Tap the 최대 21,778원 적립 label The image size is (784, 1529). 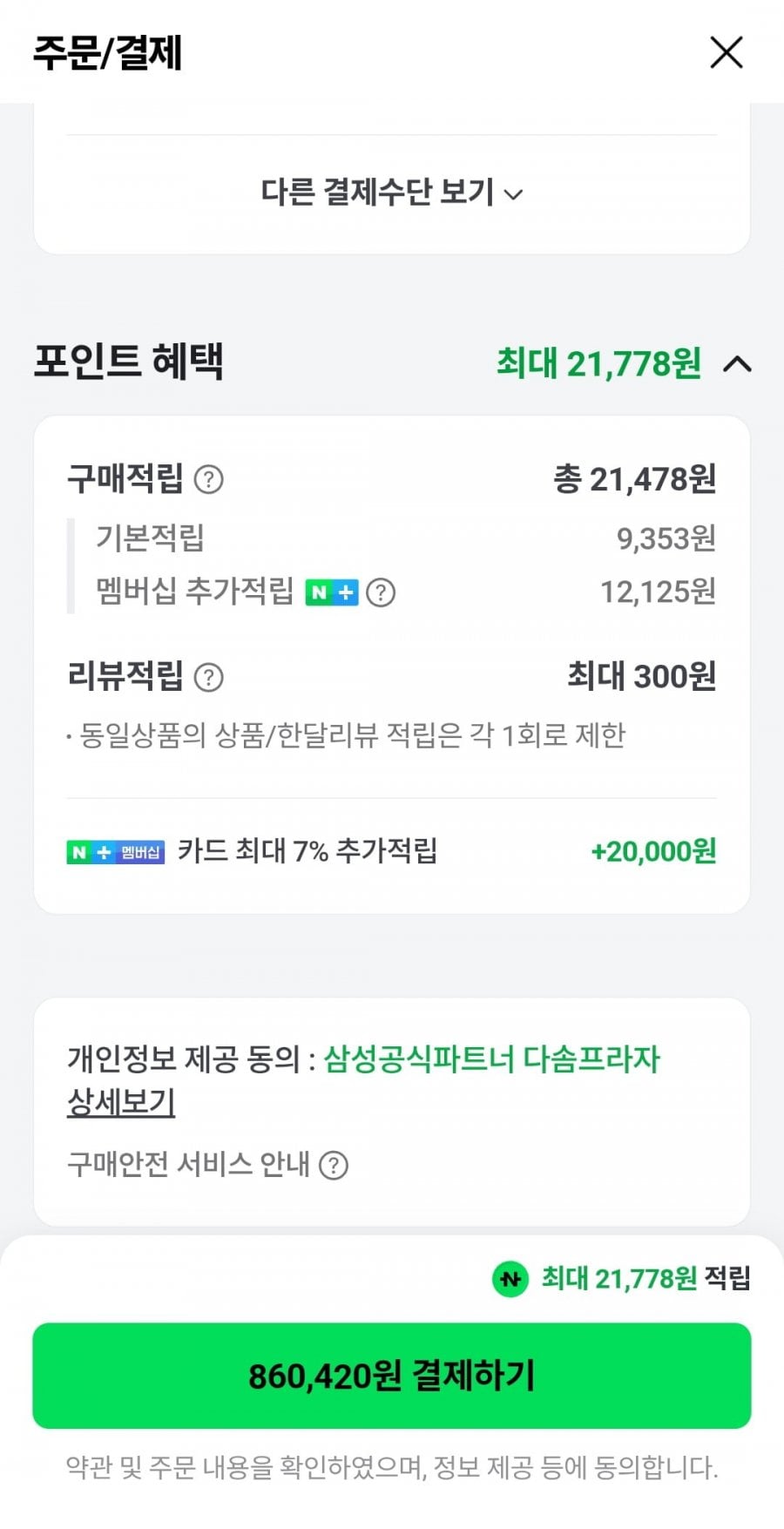645,1279
